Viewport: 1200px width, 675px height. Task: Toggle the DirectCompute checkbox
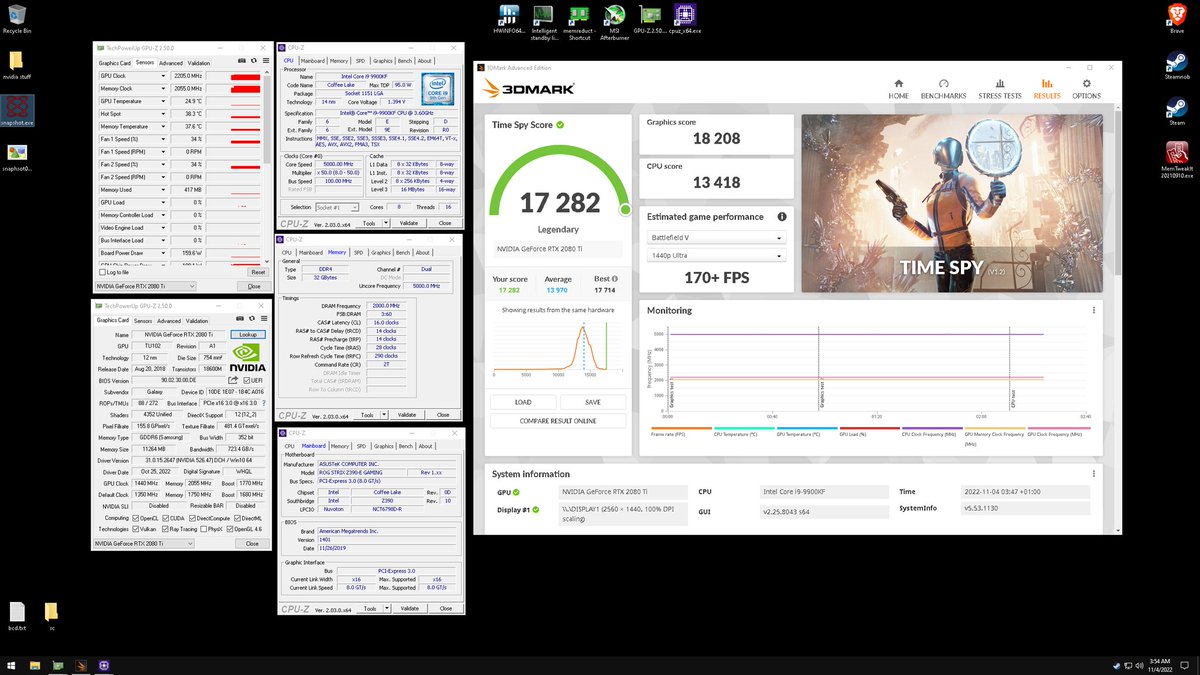point(195,518)
